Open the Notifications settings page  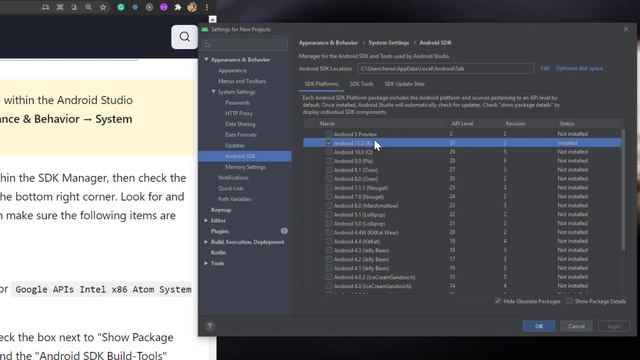pyautogui.click(x=233, y=178)
